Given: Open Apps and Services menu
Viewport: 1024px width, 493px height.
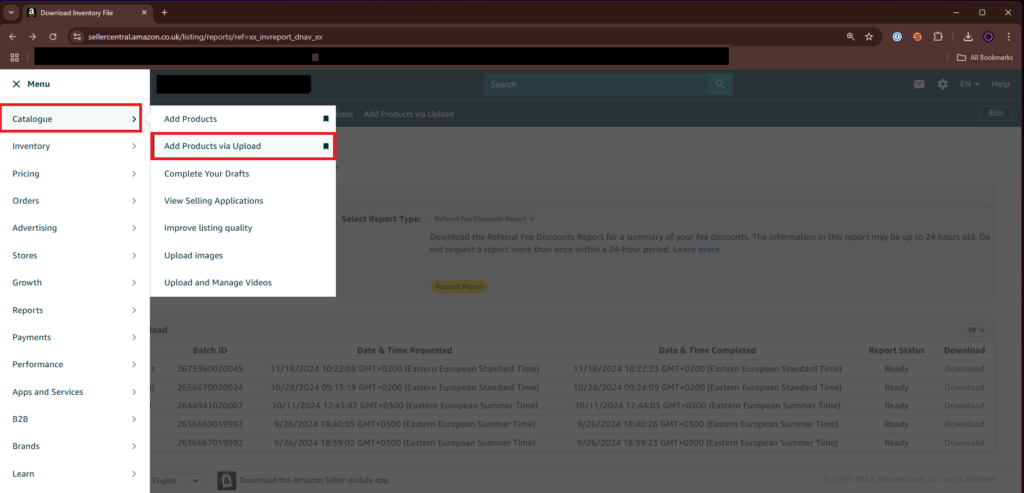Looking at the screenshot, I should coord(74,392).
